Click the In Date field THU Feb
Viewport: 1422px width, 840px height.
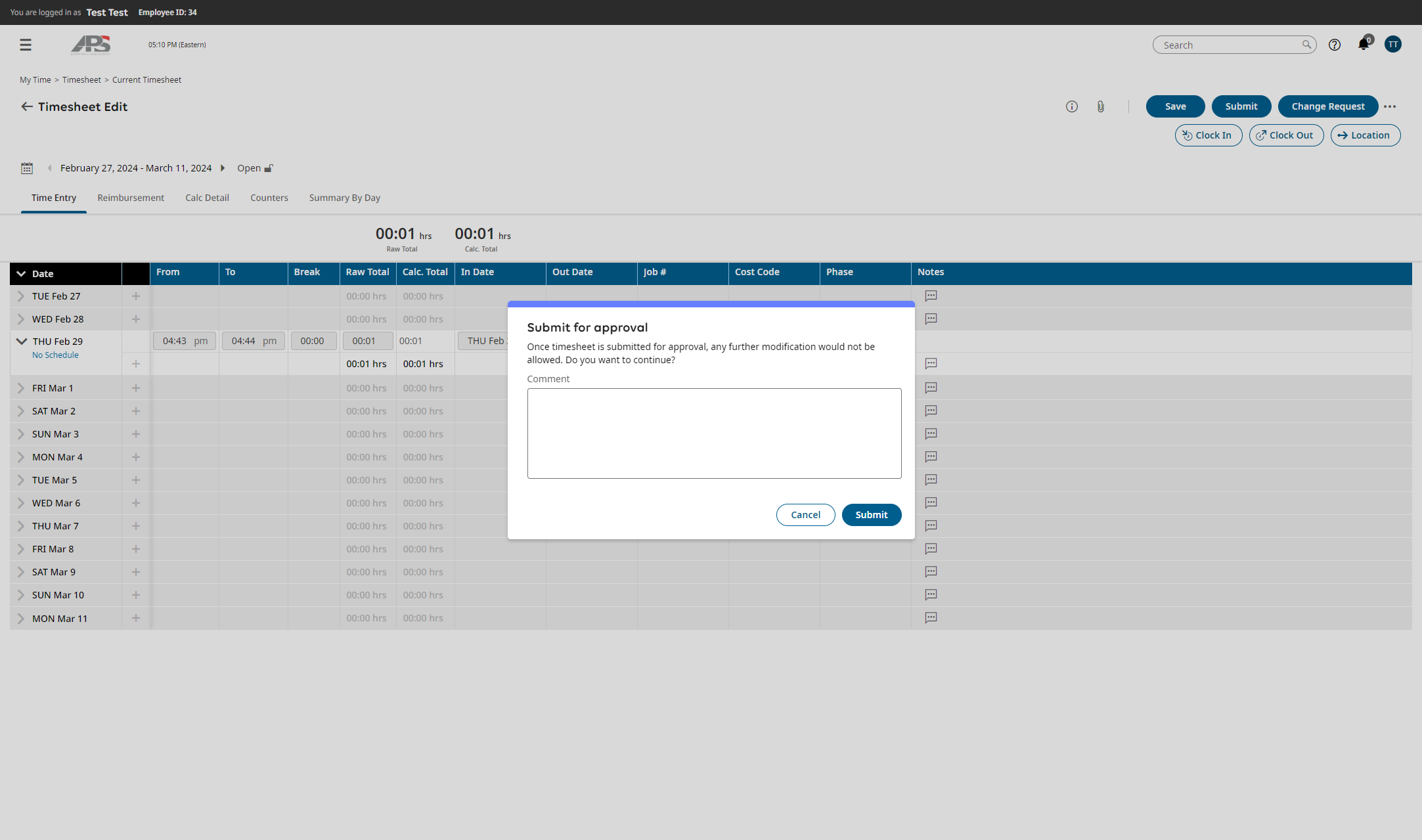click(x=483, y=341)
